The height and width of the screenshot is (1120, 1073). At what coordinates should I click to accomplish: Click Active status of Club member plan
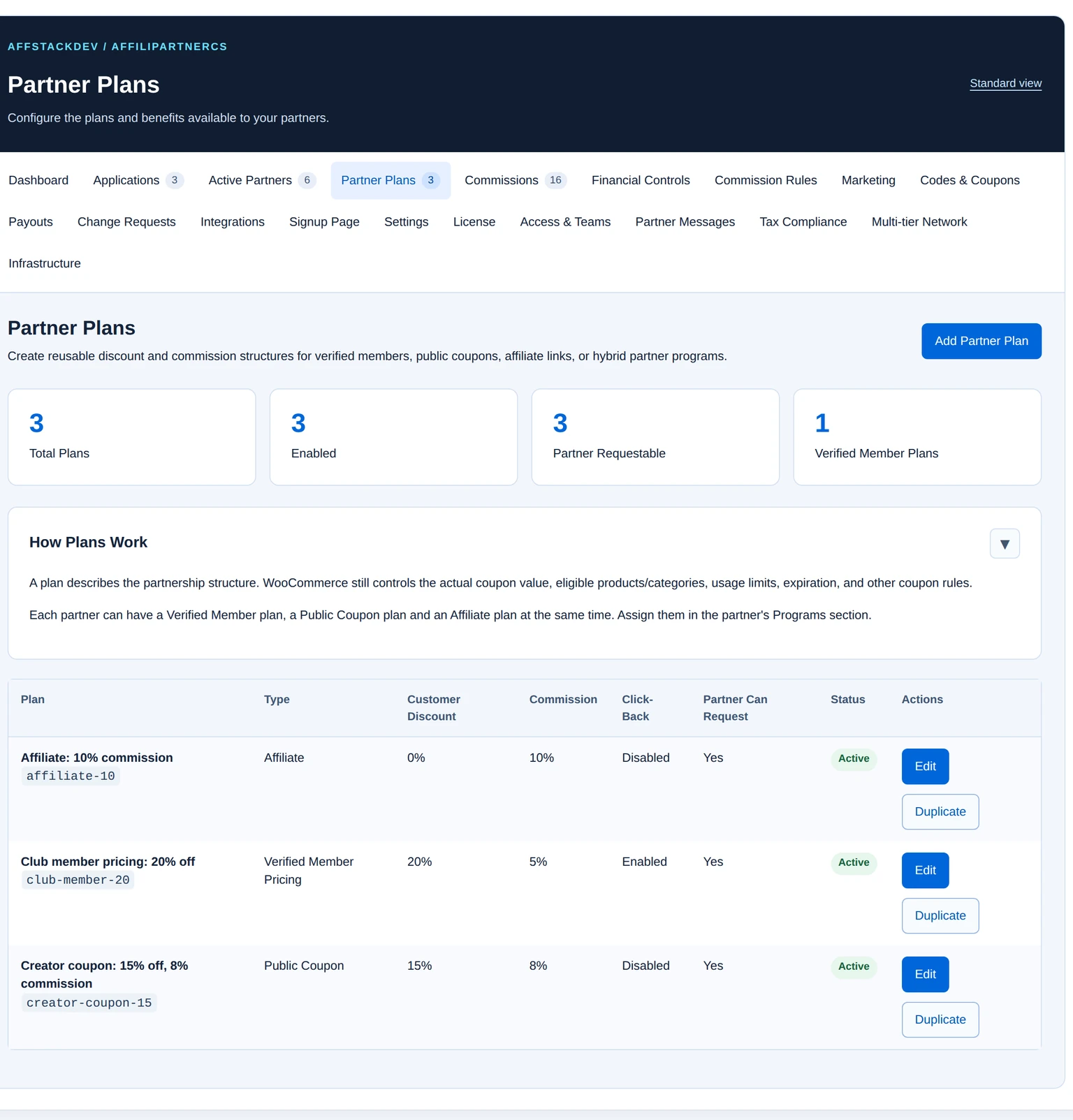854,863
